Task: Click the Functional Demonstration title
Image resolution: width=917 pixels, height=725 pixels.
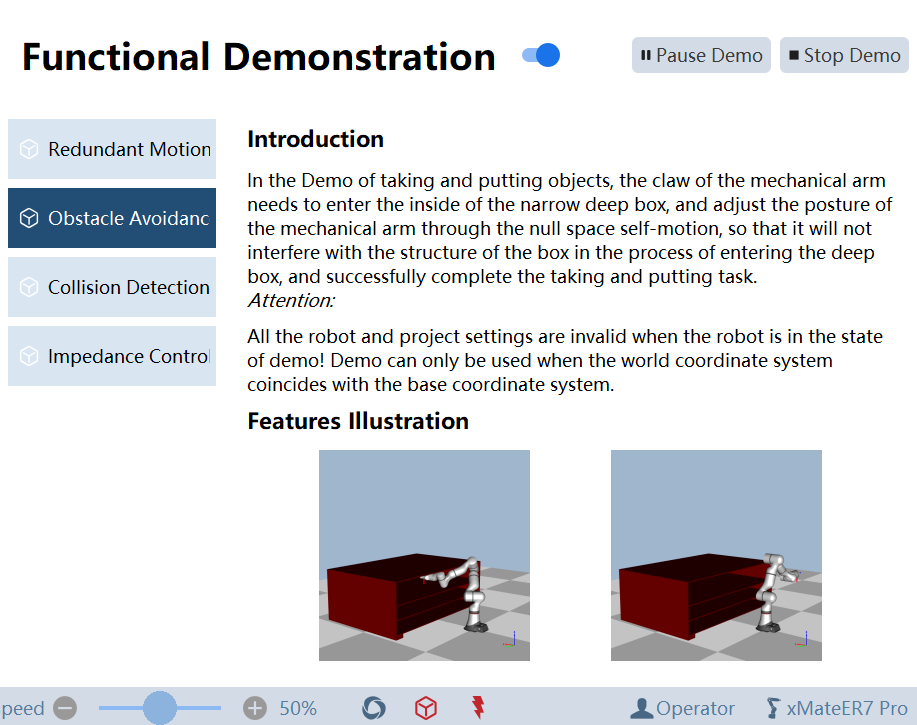Action: click(x=258, y=57)
